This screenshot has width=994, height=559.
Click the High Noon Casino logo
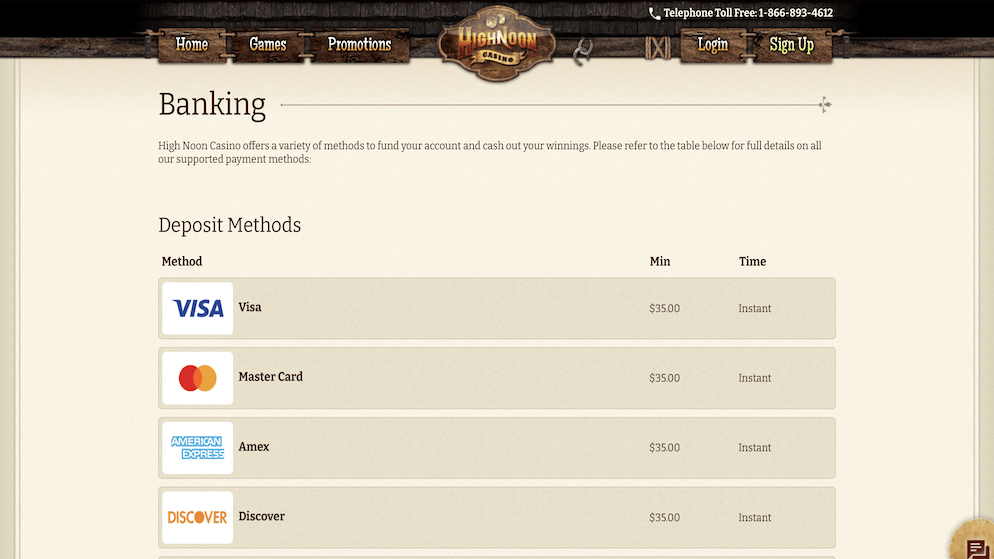[x=497, y=43]
